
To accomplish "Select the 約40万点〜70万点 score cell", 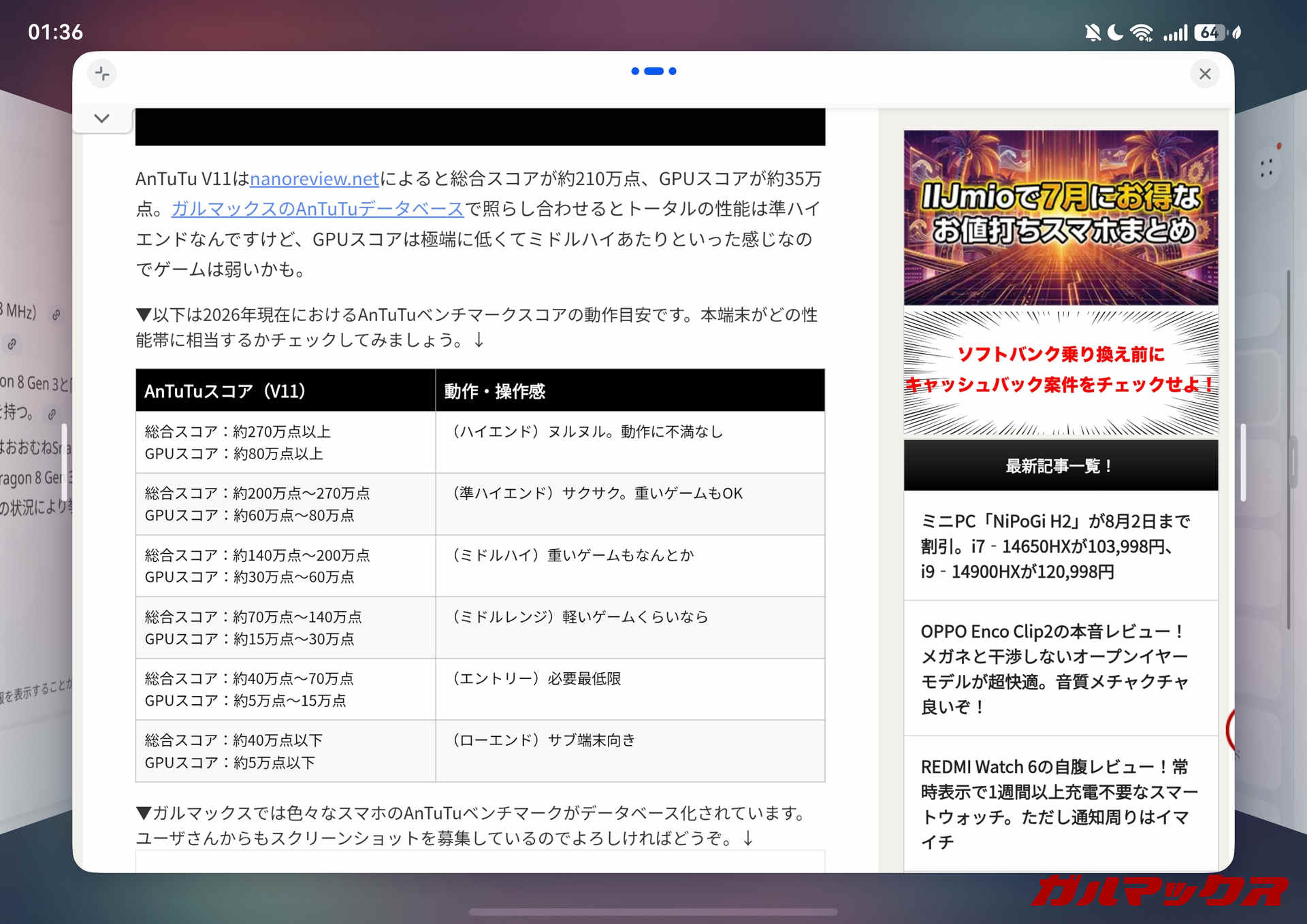I will coord(285,689).
